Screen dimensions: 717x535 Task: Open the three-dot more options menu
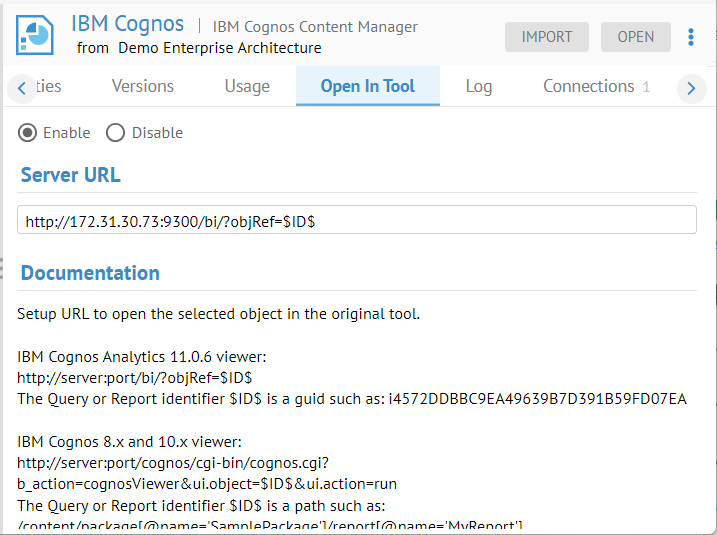coord(691,37)
